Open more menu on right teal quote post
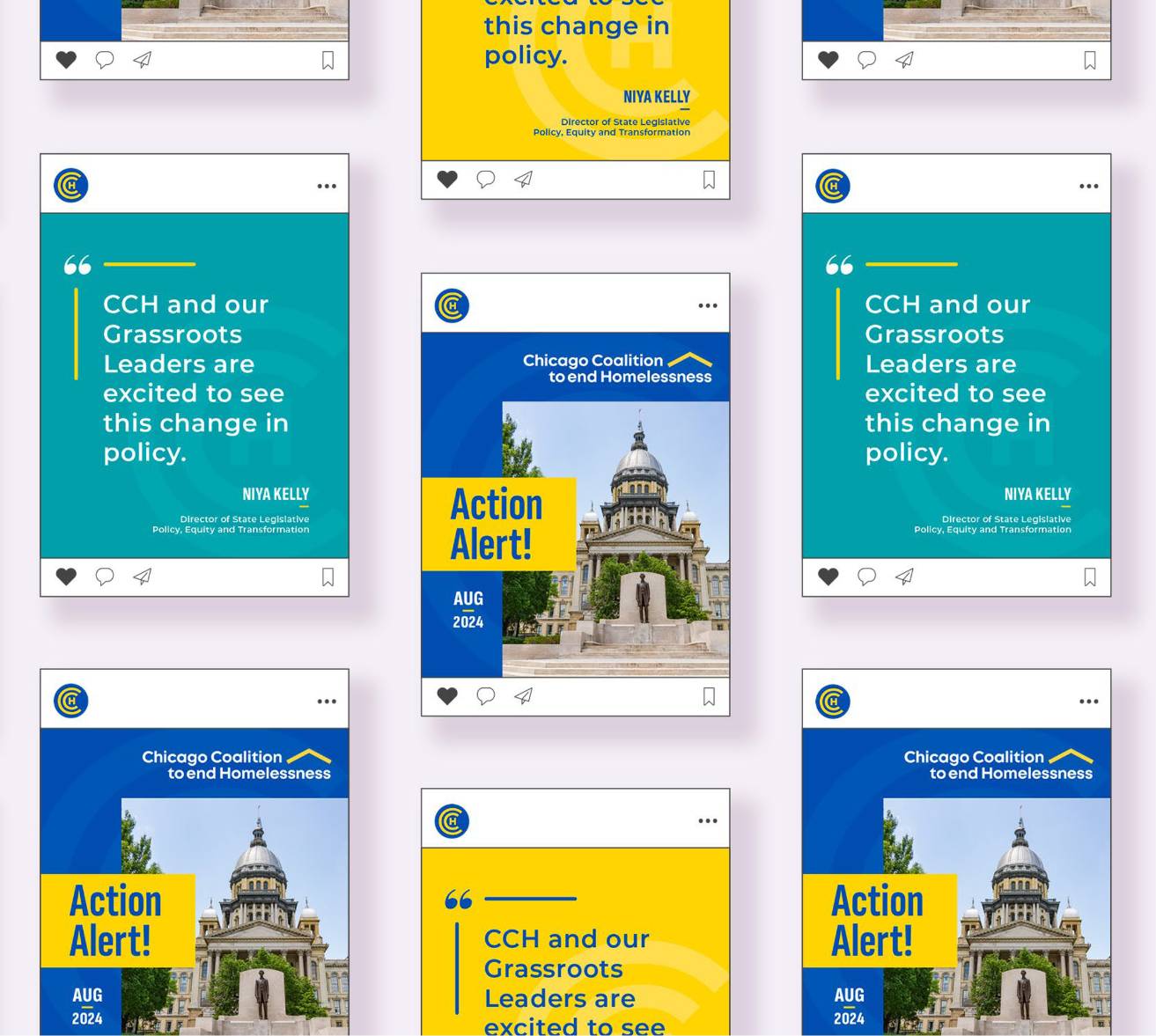 click(1089, 187)
